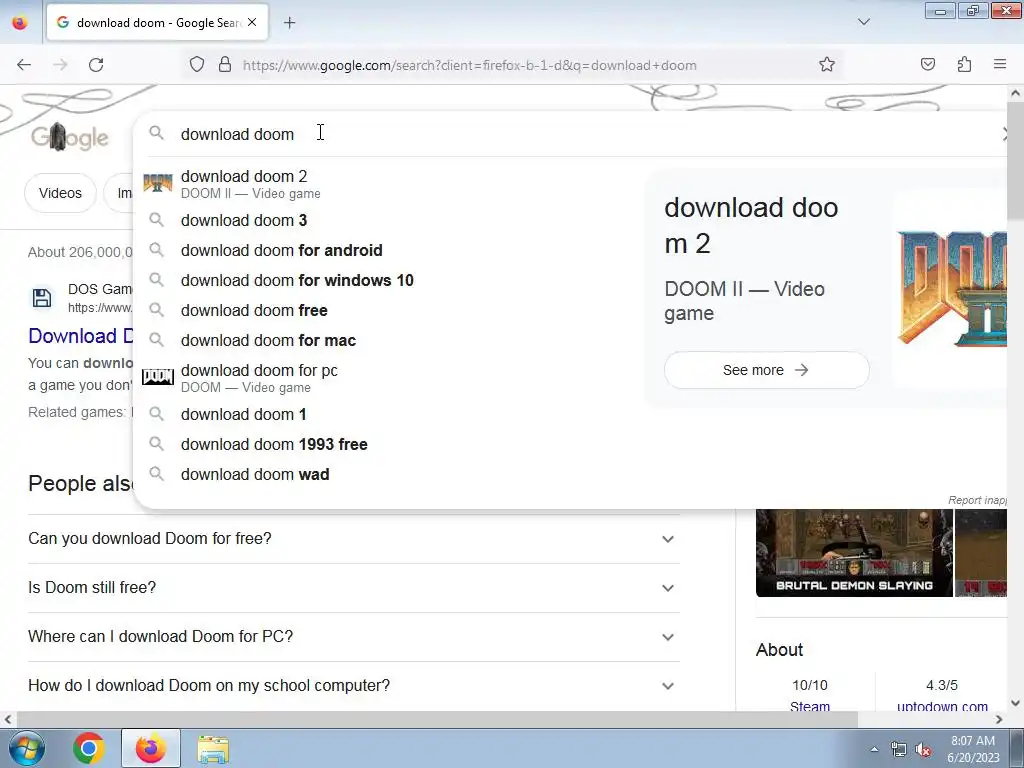The image size is (1024, 768).
Task: Expand 'Where can I download Doom for PC?'
Action: pyautogui.click(x=354, y=637)
